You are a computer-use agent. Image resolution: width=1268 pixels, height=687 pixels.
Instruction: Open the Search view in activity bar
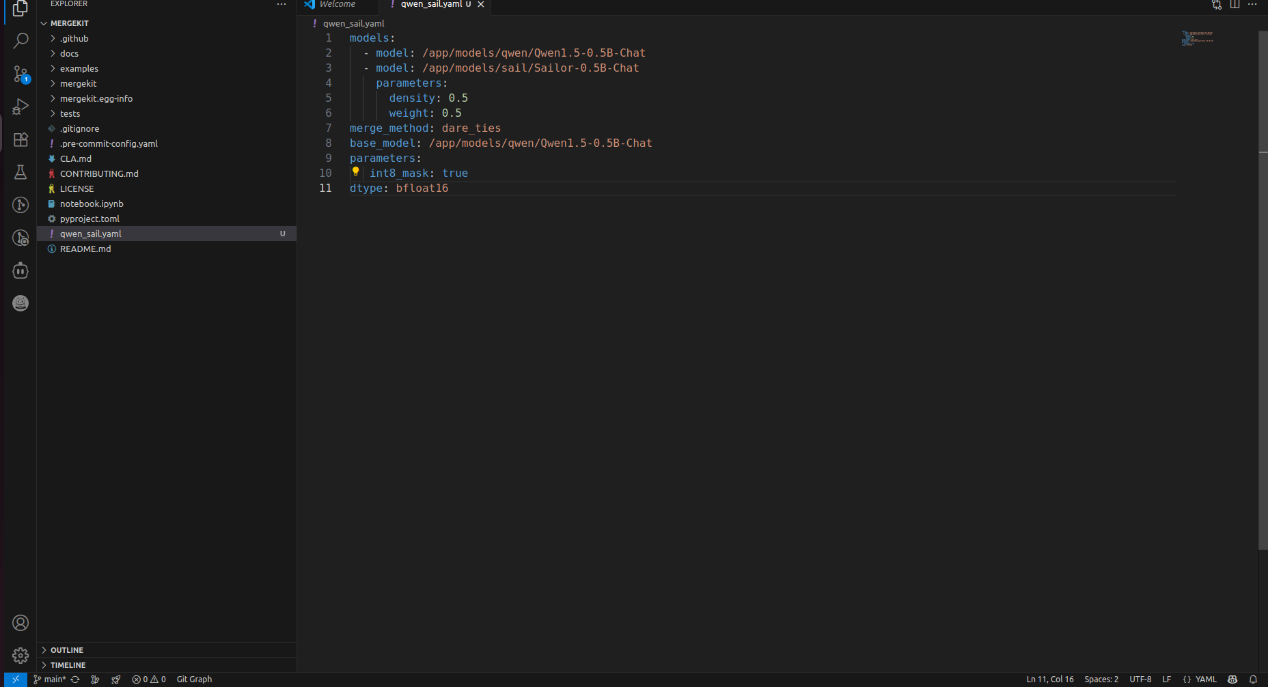tap(20, 41)
